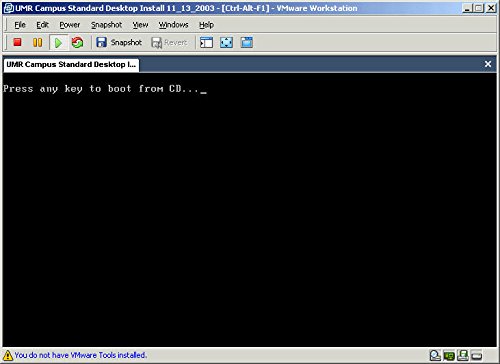The width and height of the screenshot is (500, 364).
Task: Open the Power menu
Action: (70, 25)
